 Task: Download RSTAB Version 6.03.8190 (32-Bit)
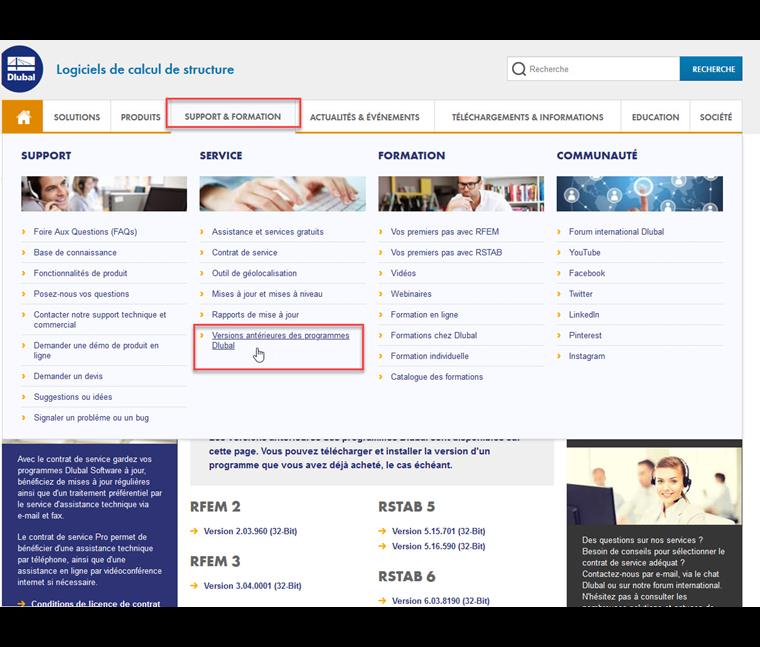click(x=440, y=601)
